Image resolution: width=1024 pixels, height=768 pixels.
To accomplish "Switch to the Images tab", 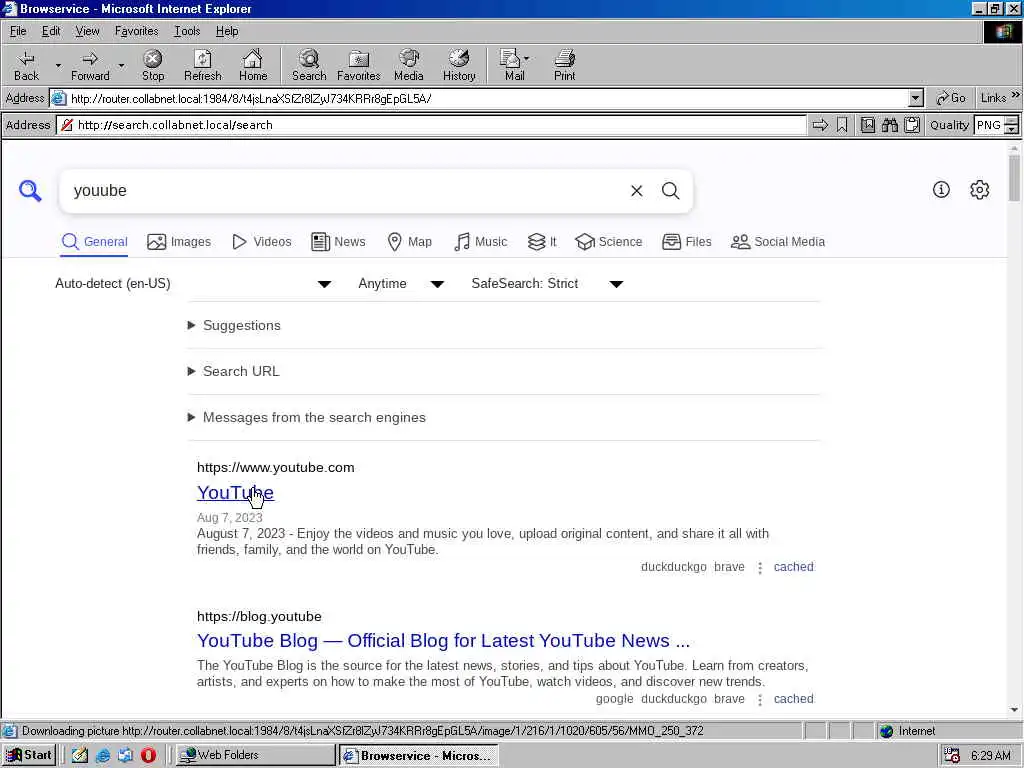I will click(x=179, y=242).
